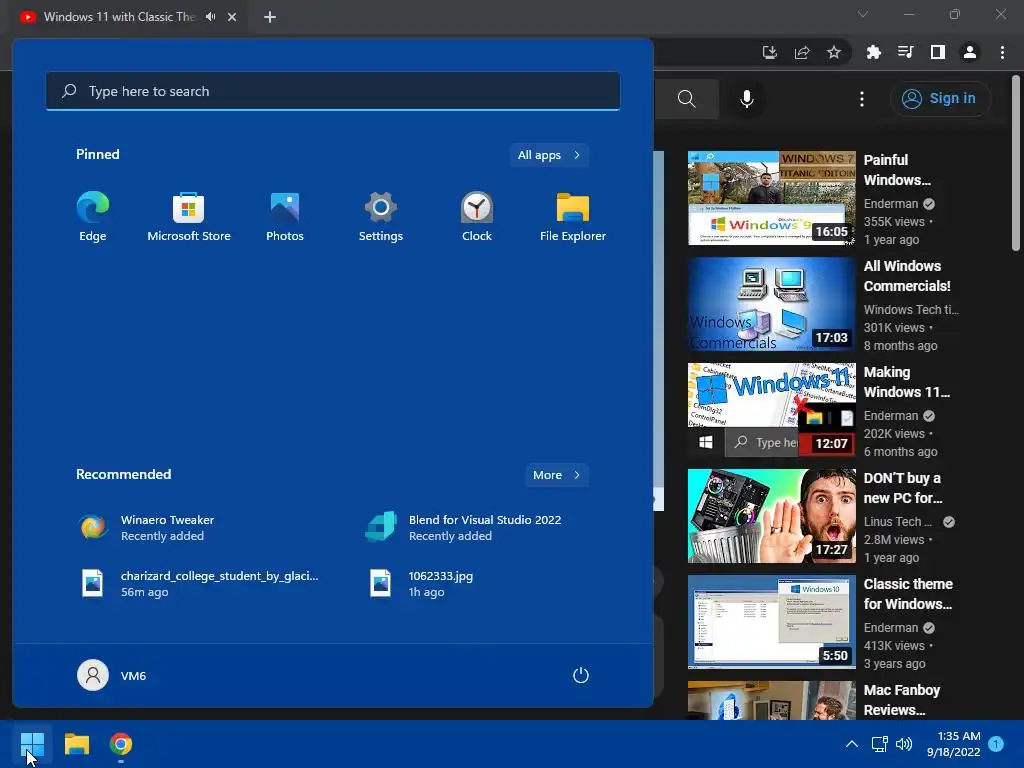The image size is (1024, 768).
Task: Open a new Chrome tab
Action: (270, 17)
